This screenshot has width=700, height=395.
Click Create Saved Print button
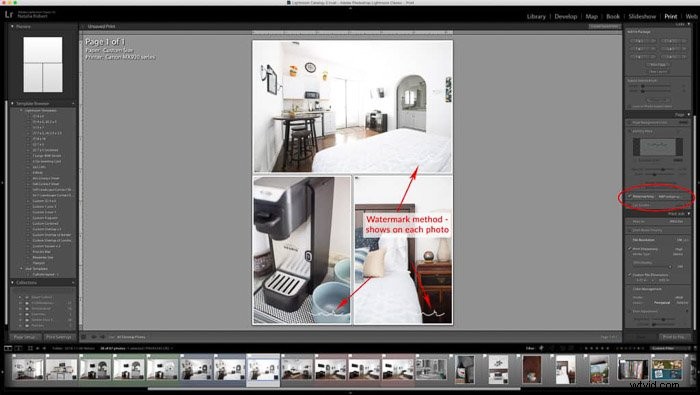(x=604, y=26)
